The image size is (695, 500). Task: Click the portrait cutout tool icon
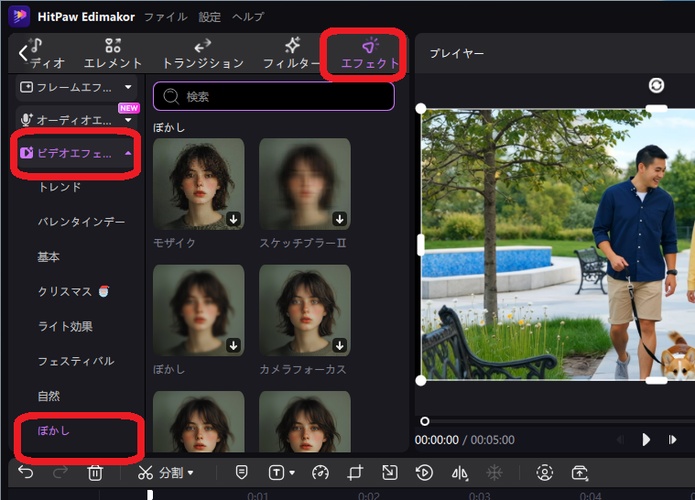pyautogui.click(x=545, y=473)
